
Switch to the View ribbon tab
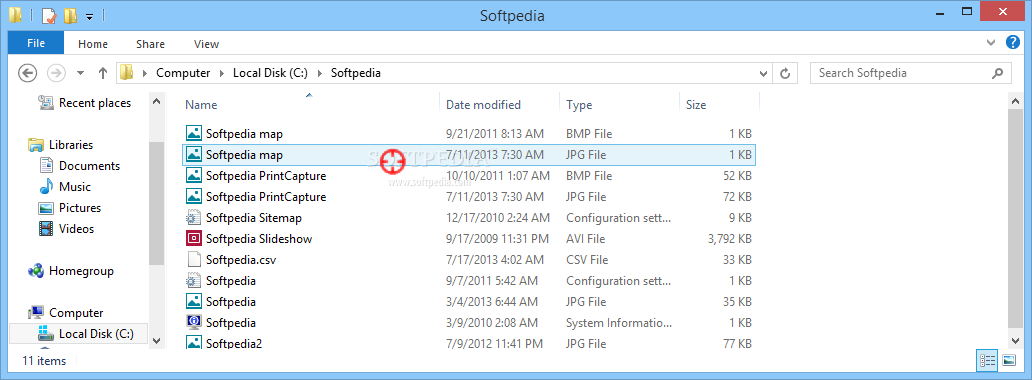[206, 44]
